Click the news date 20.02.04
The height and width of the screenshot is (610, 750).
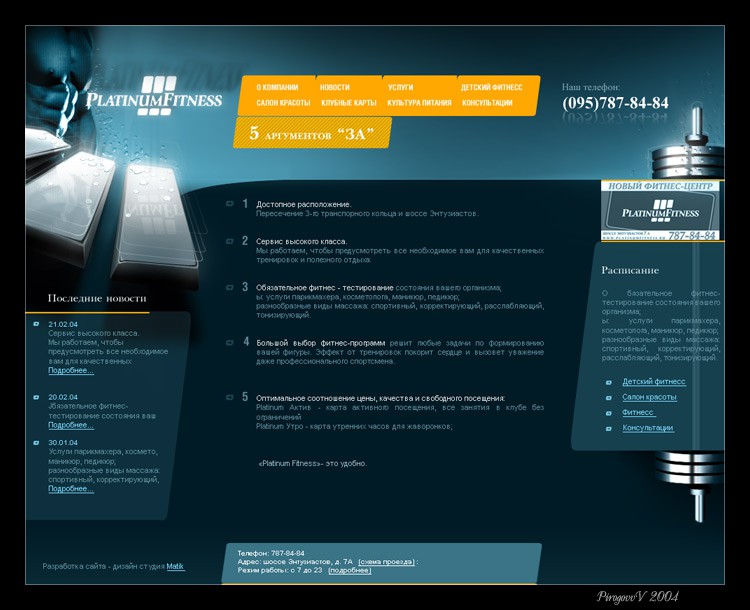click(63, 397)
